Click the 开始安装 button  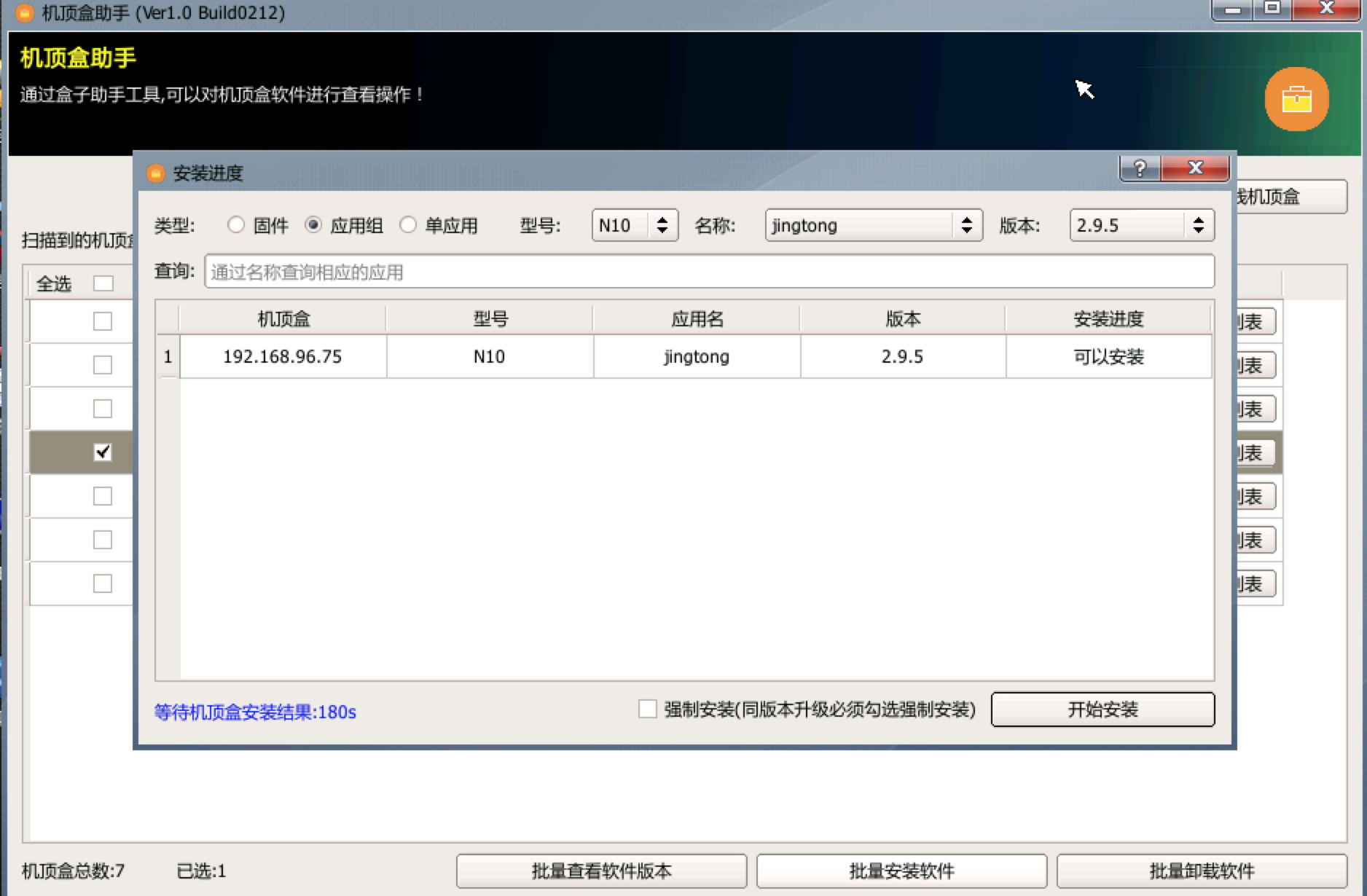point(1102,710)
